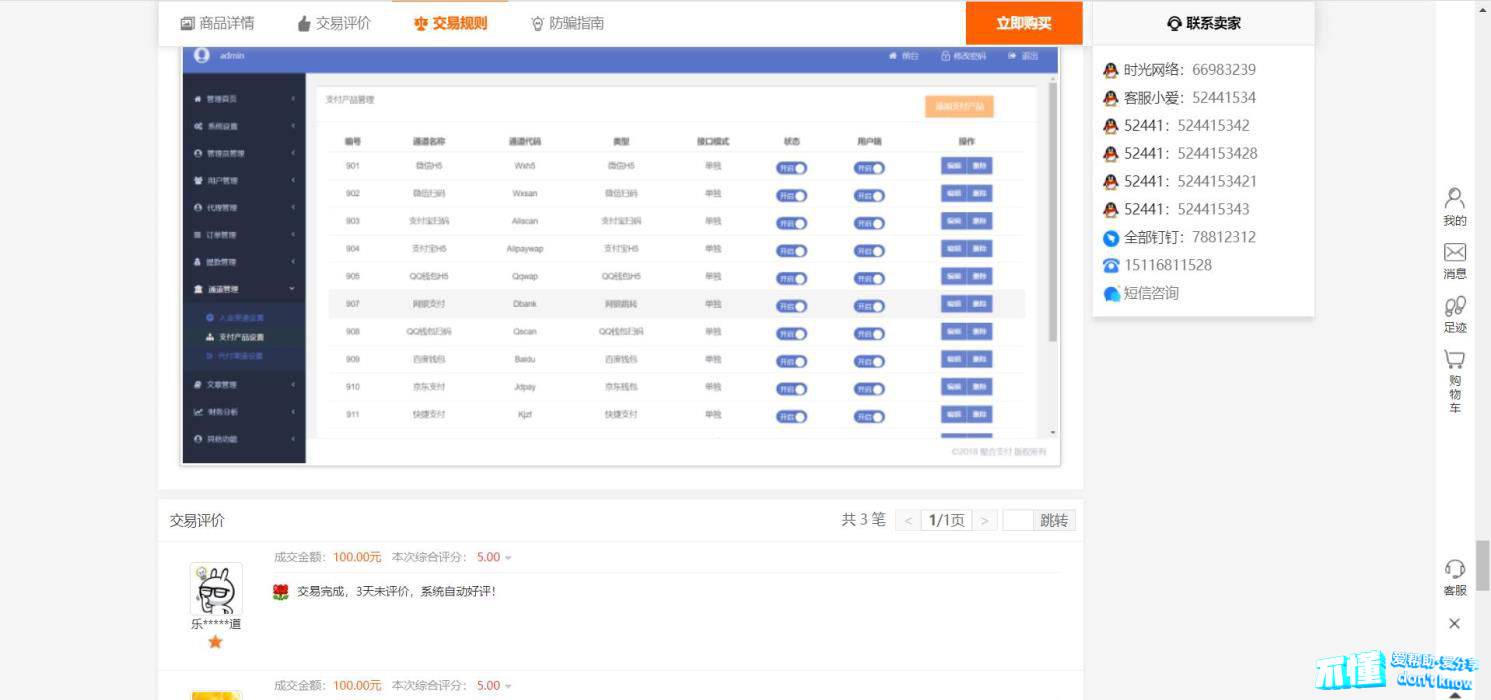Click page number input before 跳转
The height and width of the screenshot is (700, 1491).
[x=1017, y=520]
